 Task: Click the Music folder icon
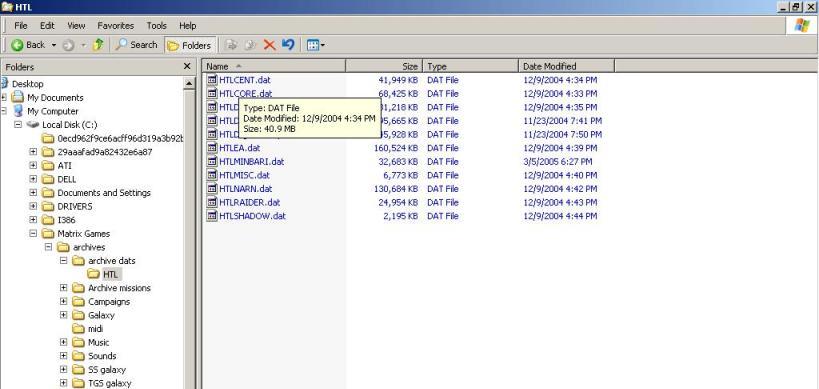click(x=78, y=342)
